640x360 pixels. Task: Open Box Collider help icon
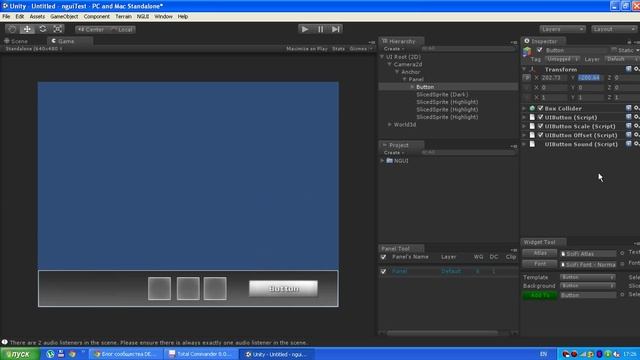(x=629, y=108)
